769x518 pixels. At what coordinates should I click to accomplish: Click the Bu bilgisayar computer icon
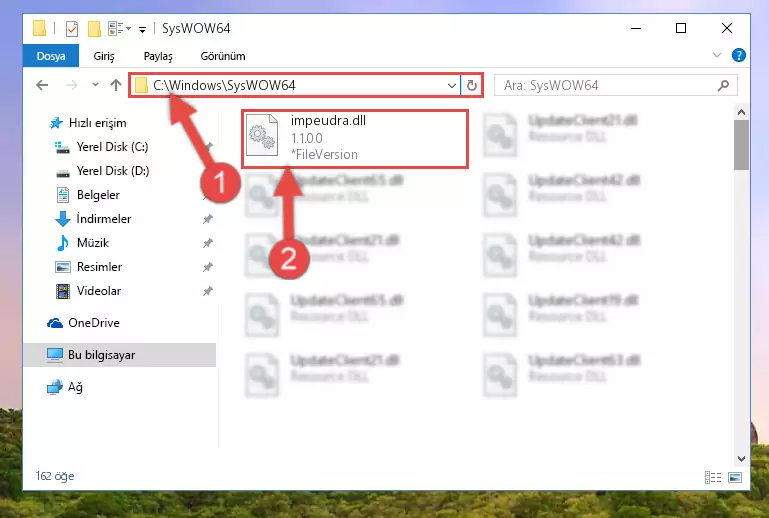54,355
